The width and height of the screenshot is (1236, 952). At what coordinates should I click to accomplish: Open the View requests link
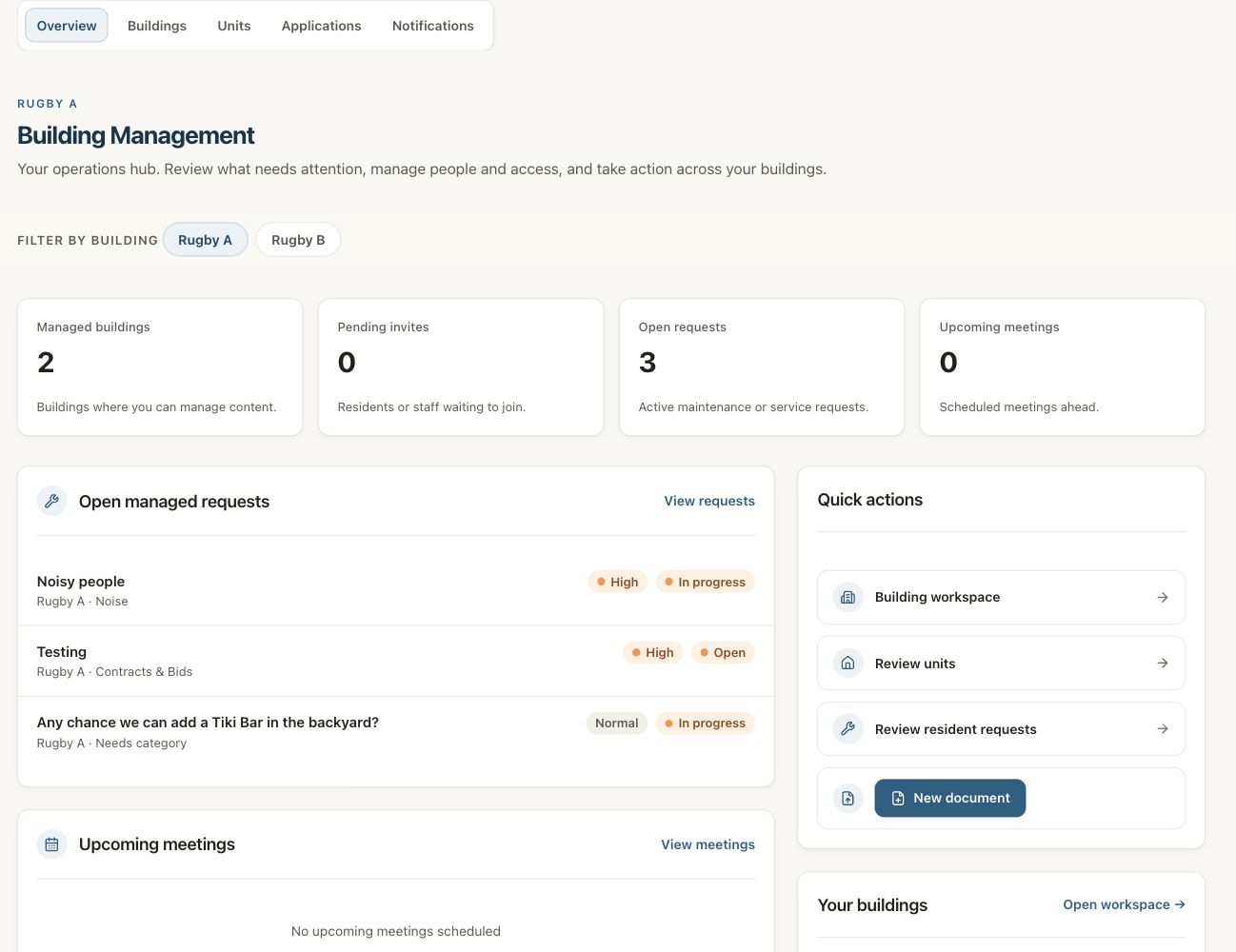[x=709, y=501]
